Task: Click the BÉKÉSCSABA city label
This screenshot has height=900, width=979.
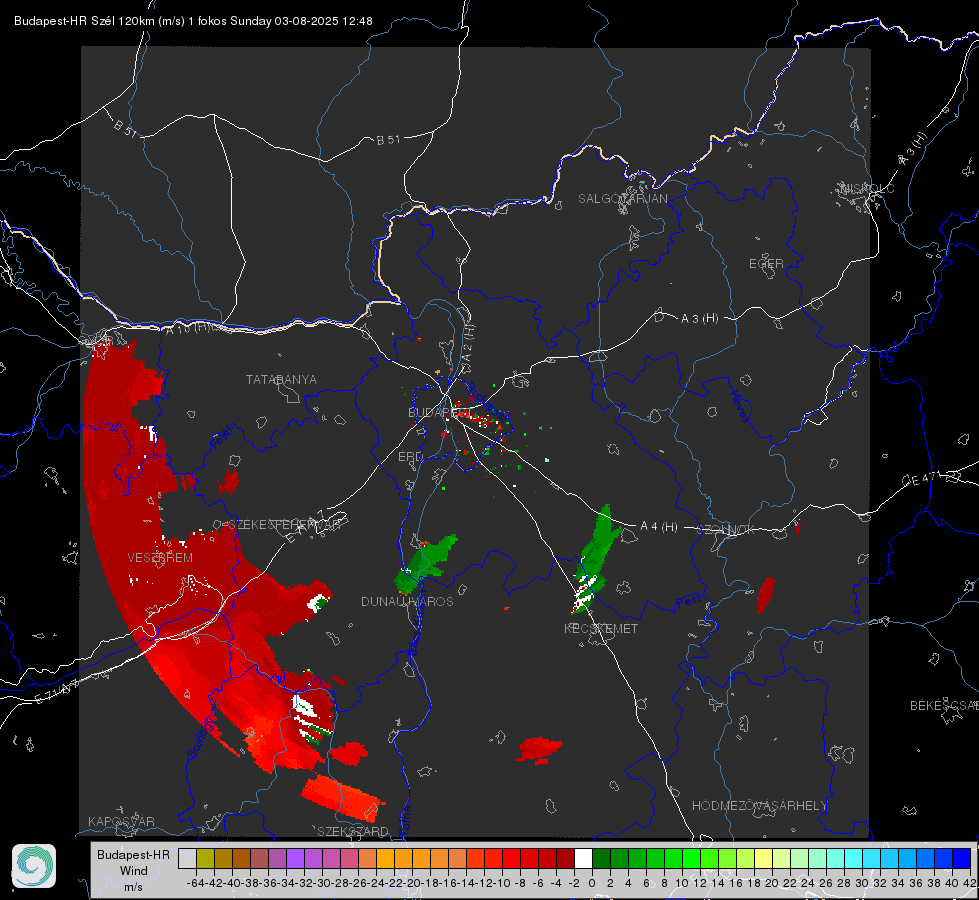Action: pos(944,705)
